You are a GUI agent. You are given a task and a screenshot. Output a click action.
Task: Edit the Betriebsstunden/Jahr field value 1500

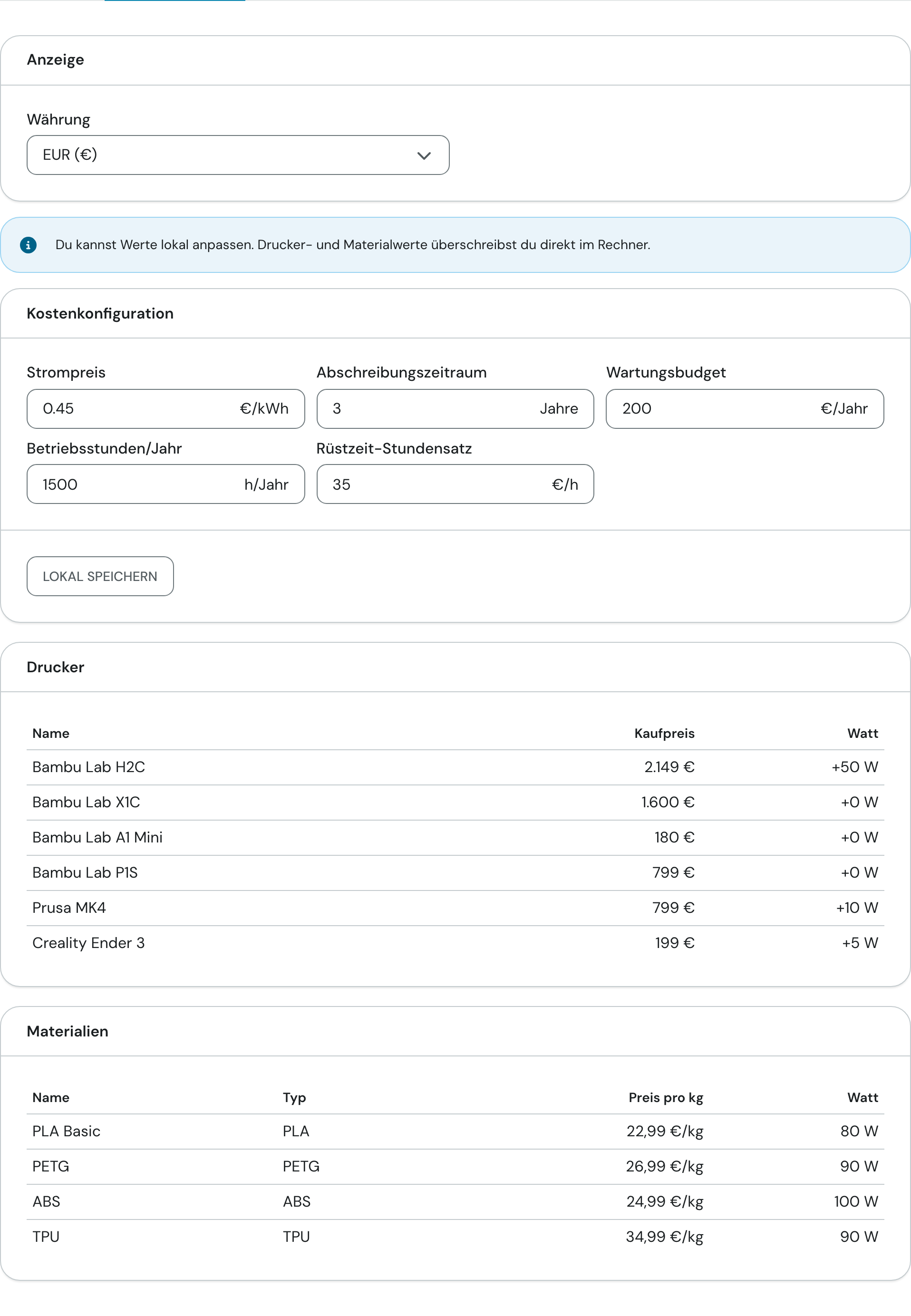pos(165,484)
